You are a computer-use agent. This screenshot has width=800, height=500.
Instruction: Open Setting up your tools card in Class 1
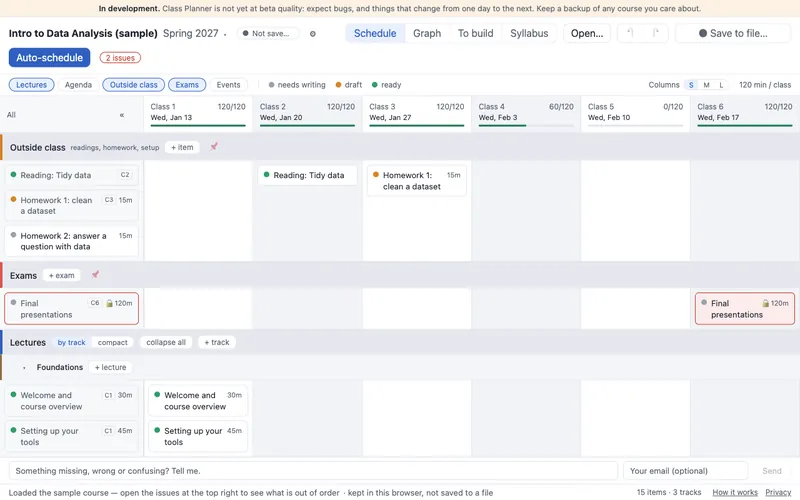198,436
